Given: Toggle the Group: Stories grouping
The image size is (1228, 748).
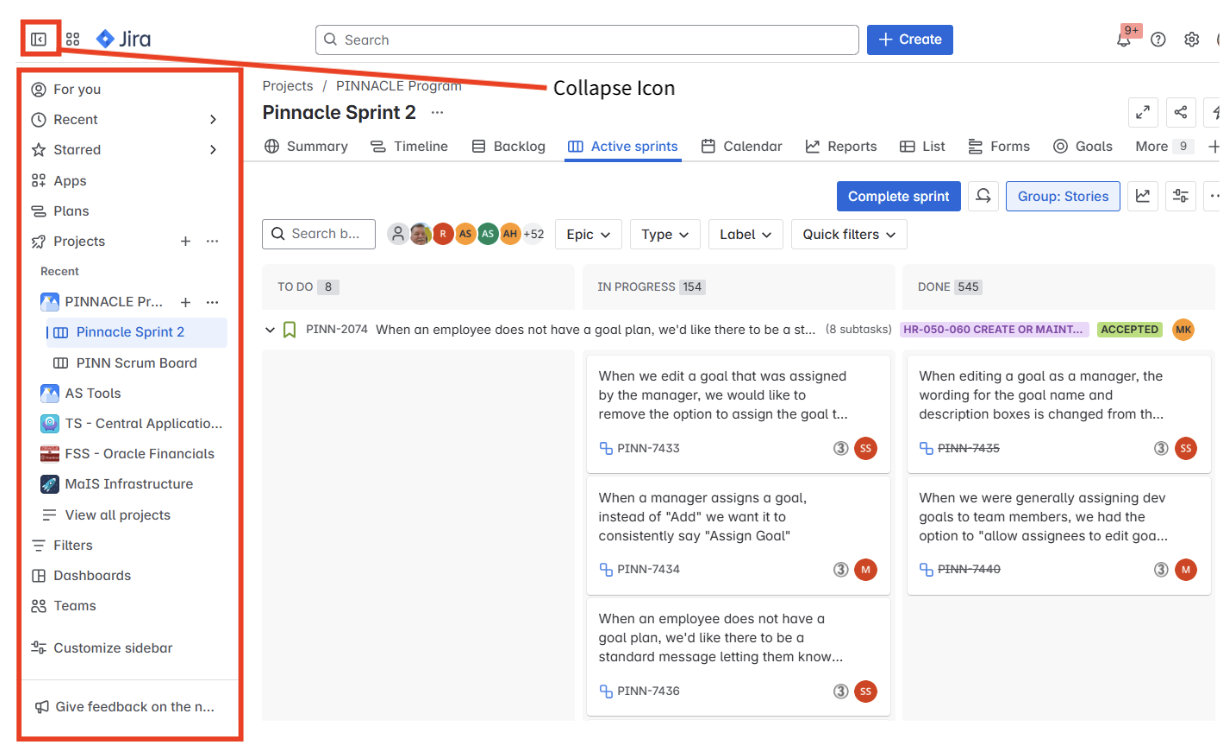Looking at the screenshot, I should point(1062,196).
